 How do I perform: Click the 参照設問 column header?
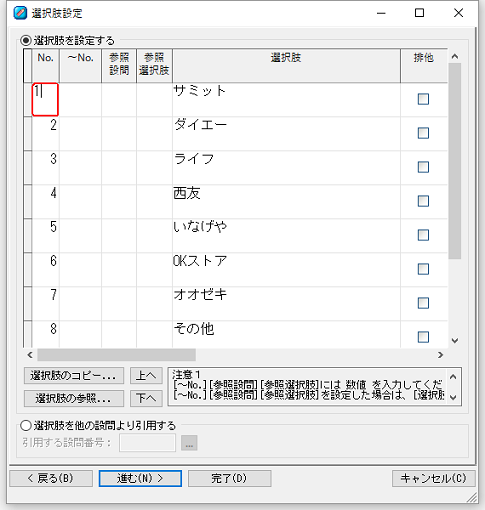pos(119,66)
